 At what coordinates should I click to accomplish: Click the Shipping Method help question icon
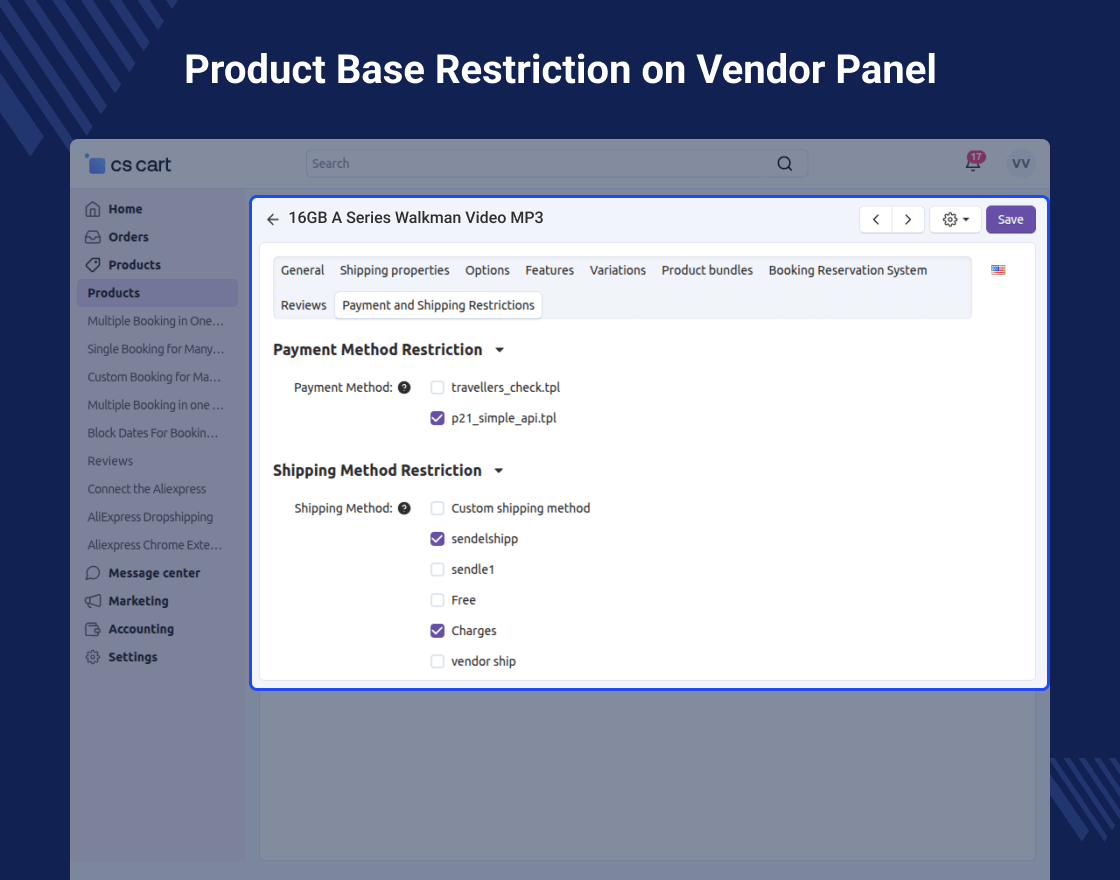click(404, 509)
